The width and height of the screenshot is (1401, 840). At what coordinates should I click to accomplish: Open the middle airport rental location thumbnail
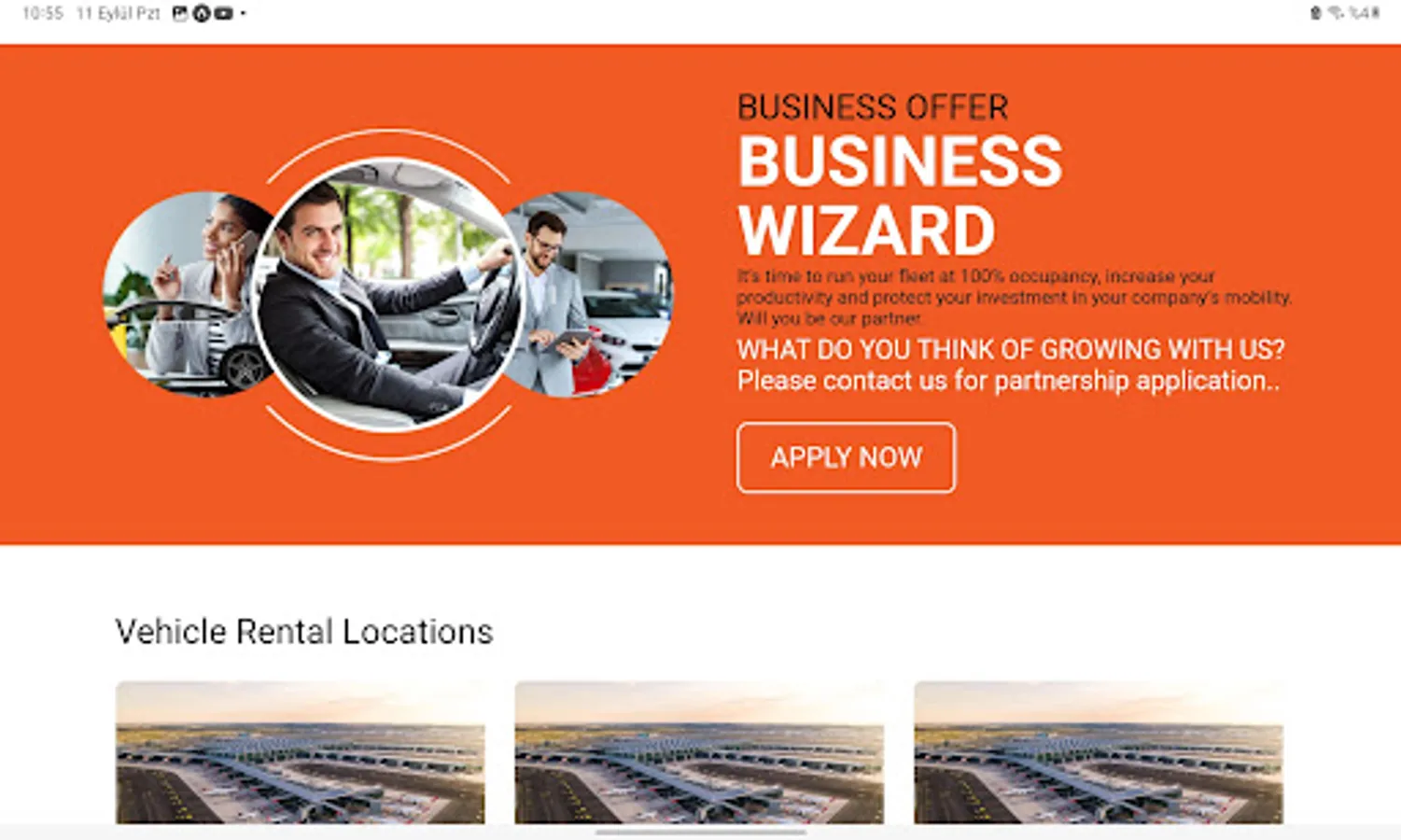tap(699, 752)
